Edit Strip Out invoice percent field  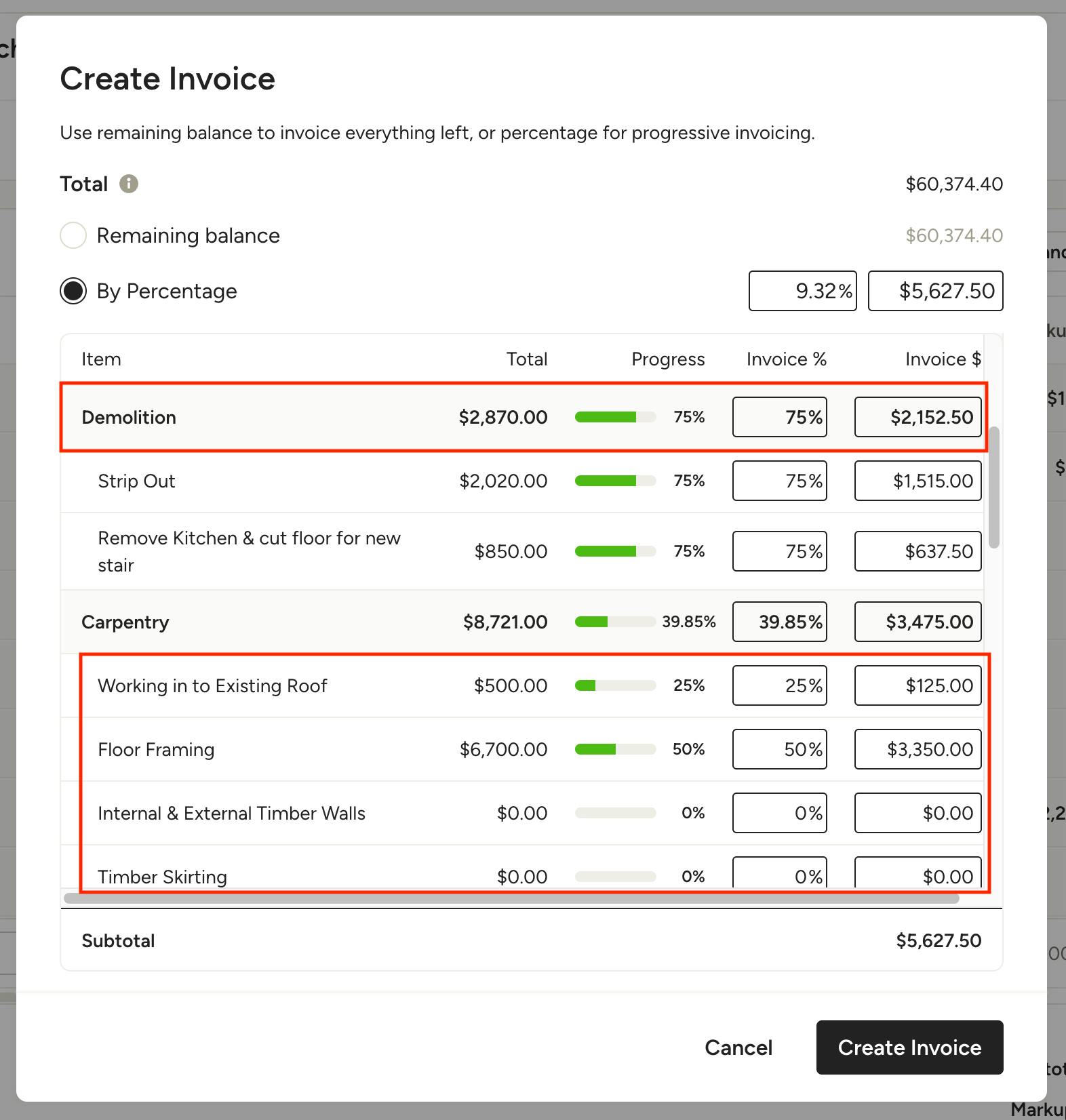(x=780, y=481)
